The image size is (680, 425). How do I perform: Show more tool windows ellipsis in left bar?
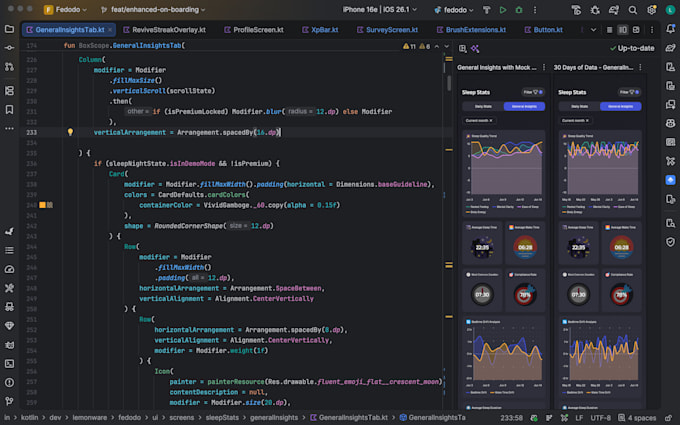pyautogui.click(x=9, y=128)
